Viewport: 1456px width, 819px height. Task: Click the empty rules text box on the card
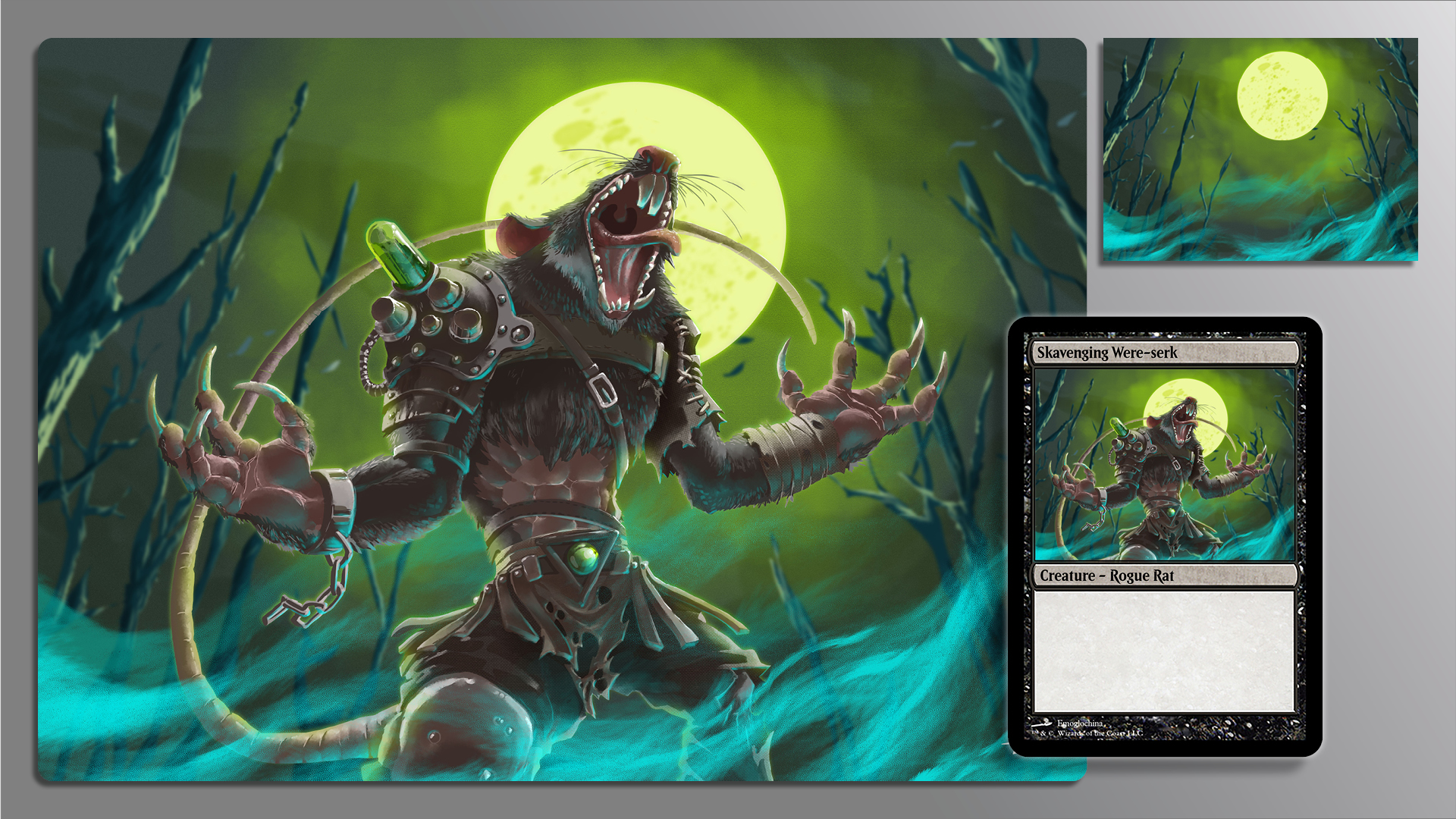point(1165,651)
